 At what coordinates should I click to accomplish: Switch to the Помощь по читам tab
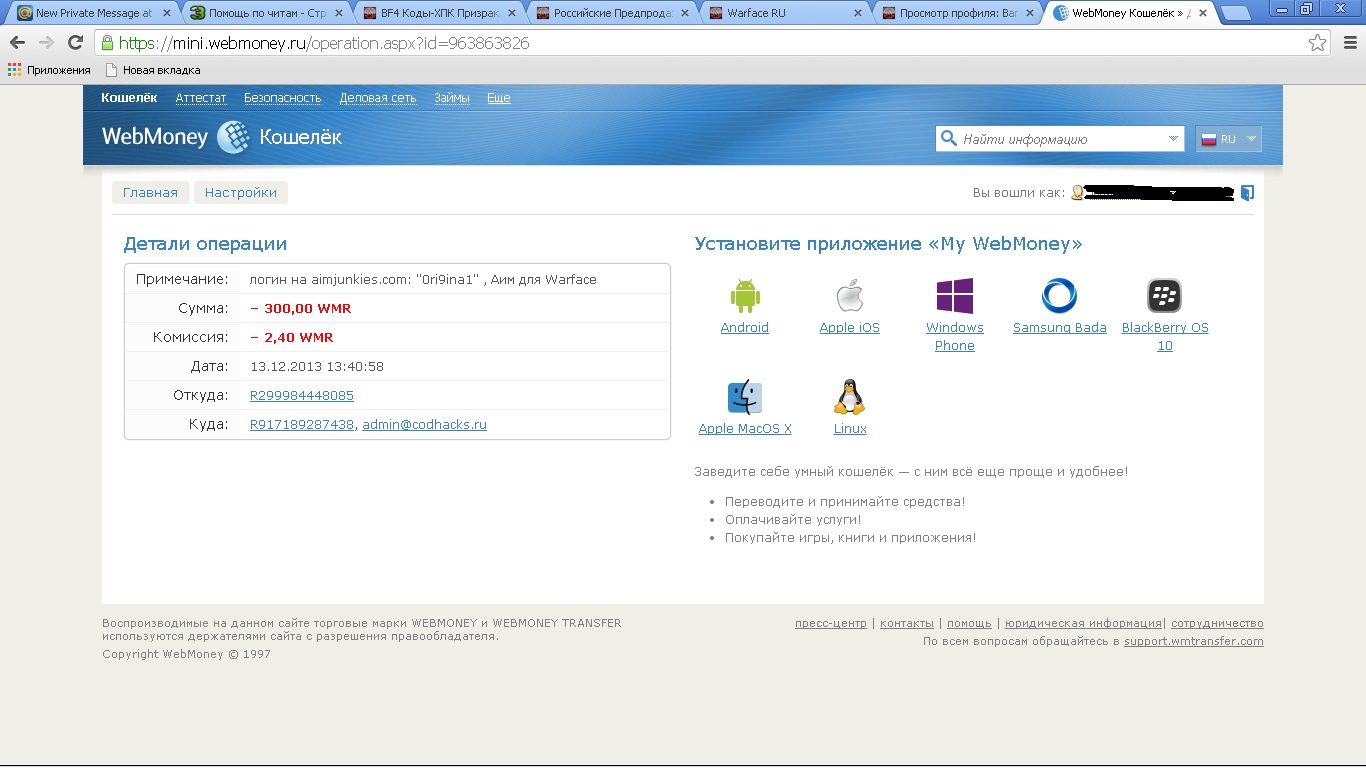tap(264, 13)
